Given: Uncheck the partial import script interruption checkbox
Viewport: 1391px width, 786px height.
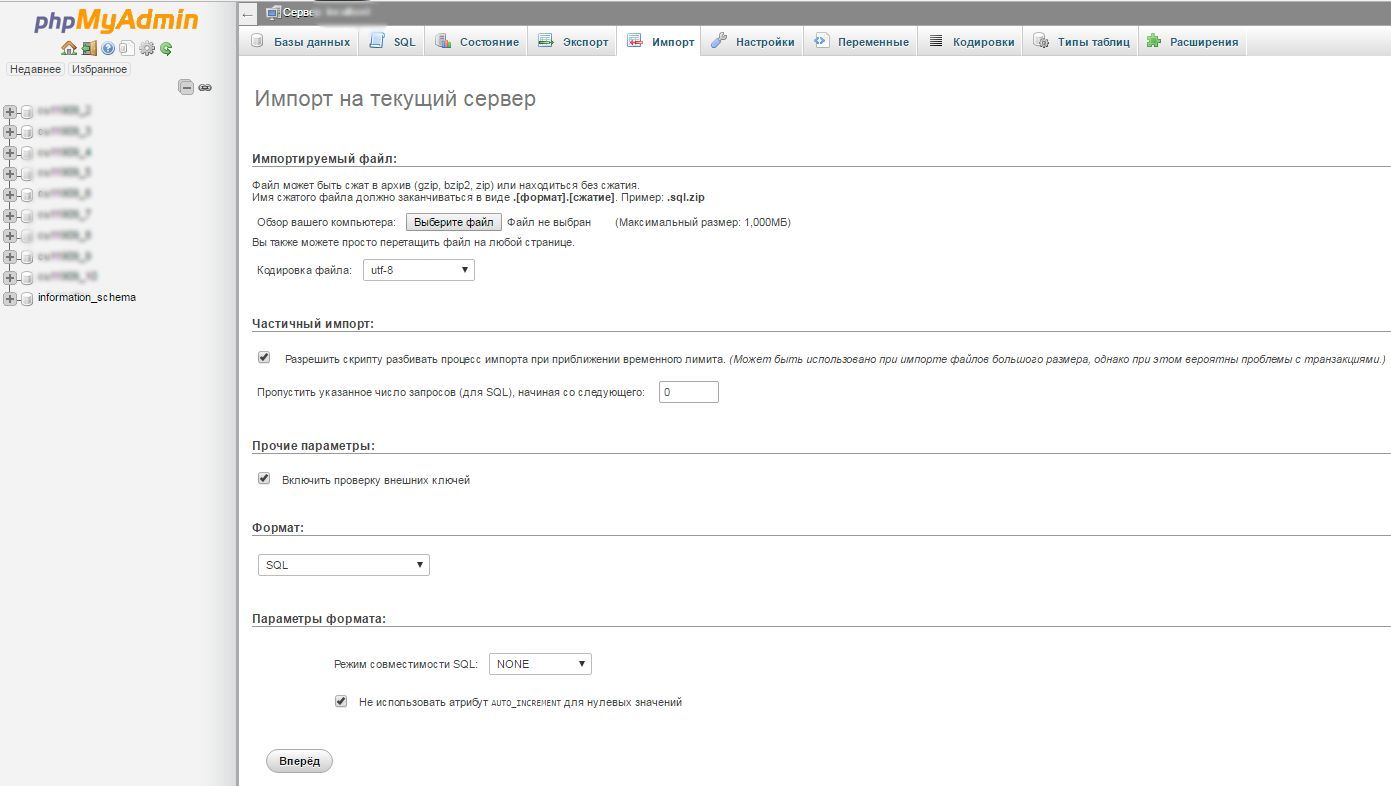Looking at the screenshot, I should (x=264, y=357).
